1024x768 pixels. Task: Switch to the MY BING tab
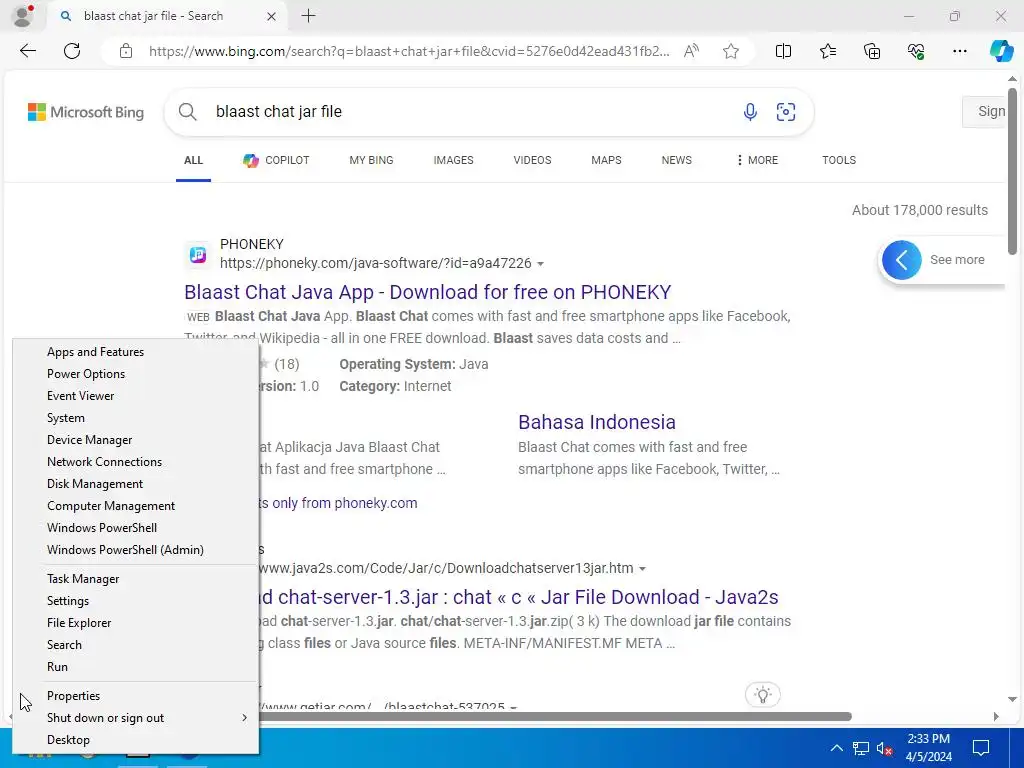click(x=371, y=160)
